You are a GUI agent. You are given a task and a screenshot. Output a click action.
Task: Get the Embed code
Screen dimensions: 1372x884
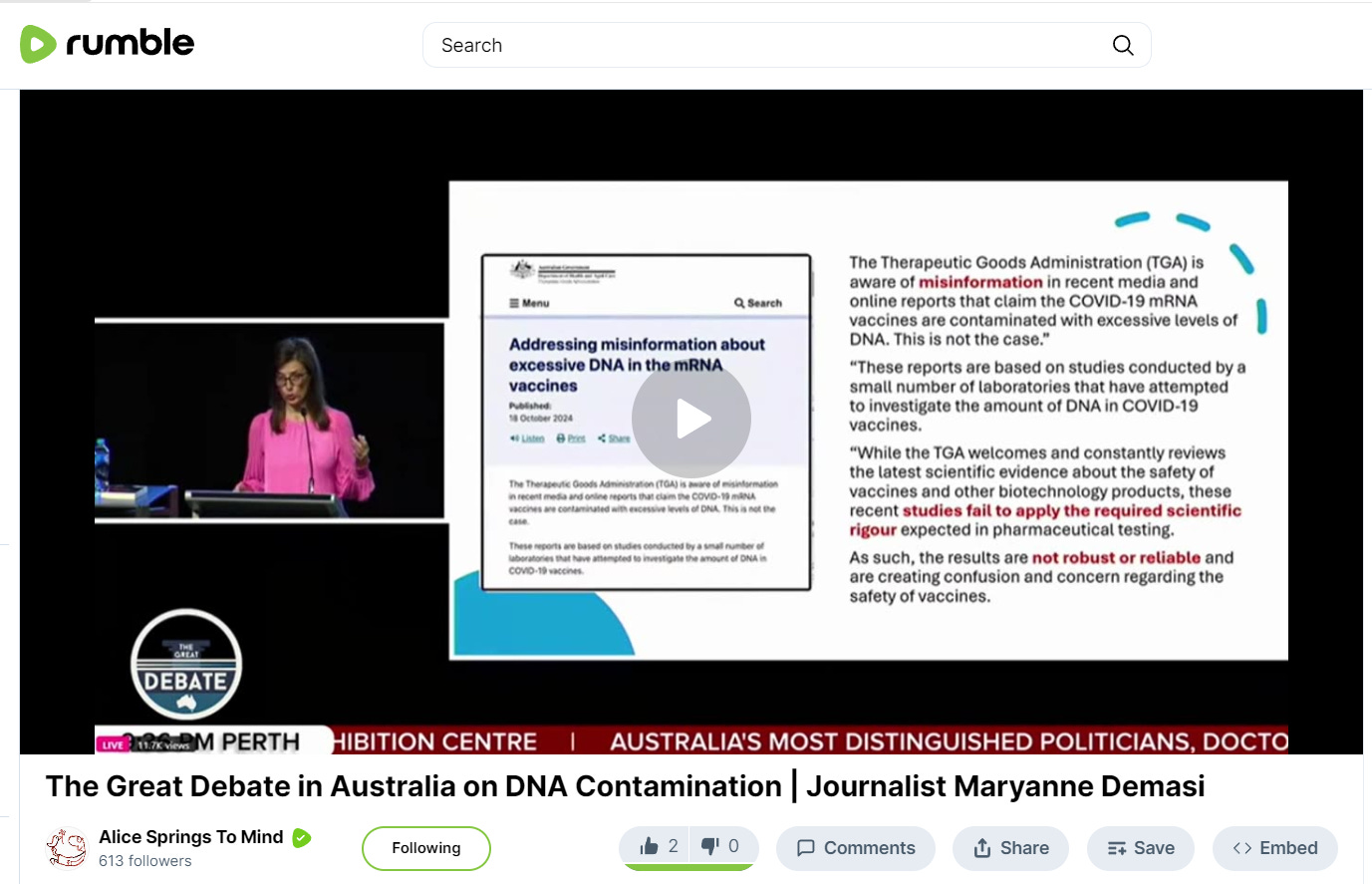1275,848
